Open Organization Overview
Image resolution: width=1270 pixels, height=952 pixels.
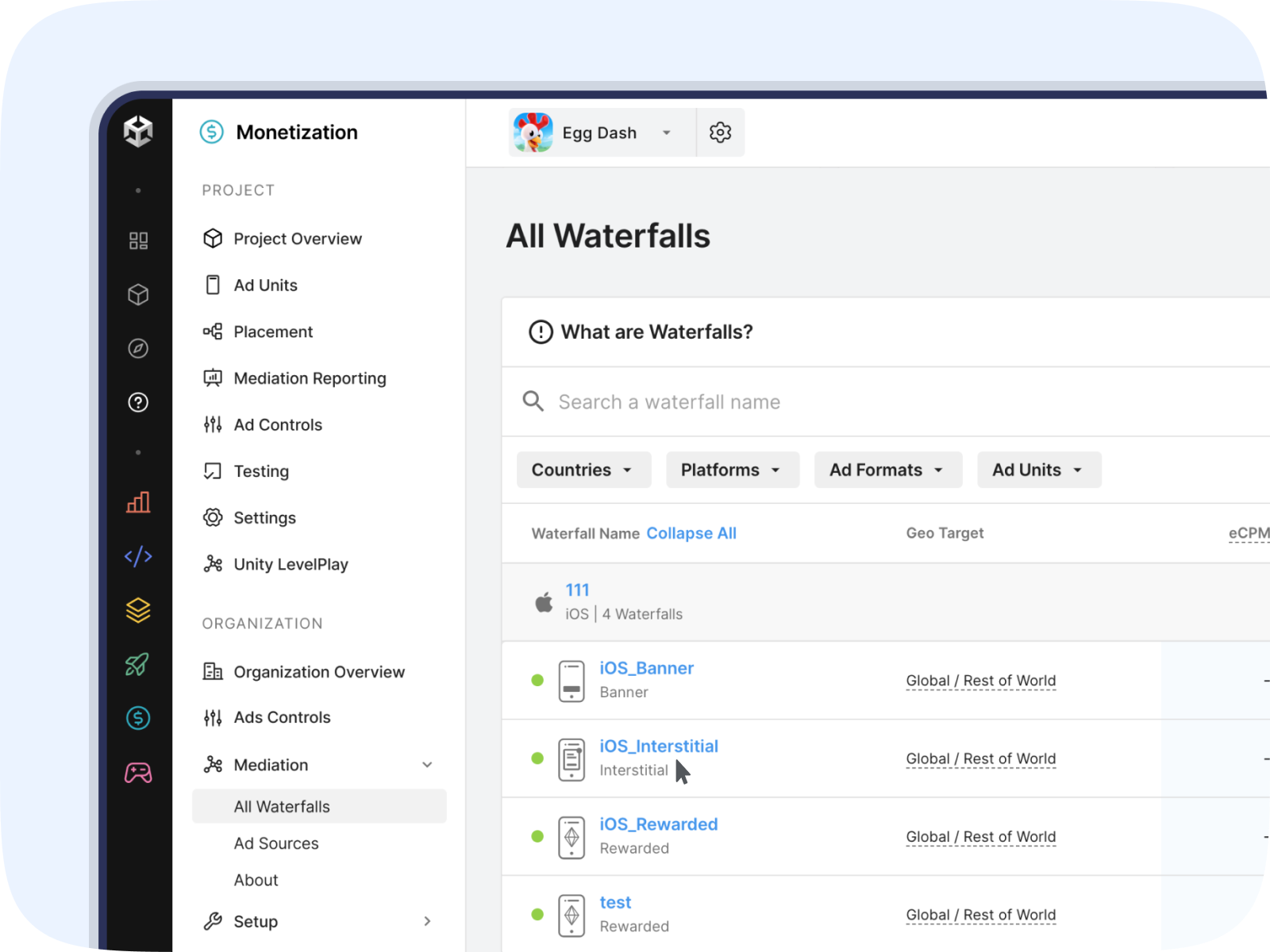(x=319, y=672)
